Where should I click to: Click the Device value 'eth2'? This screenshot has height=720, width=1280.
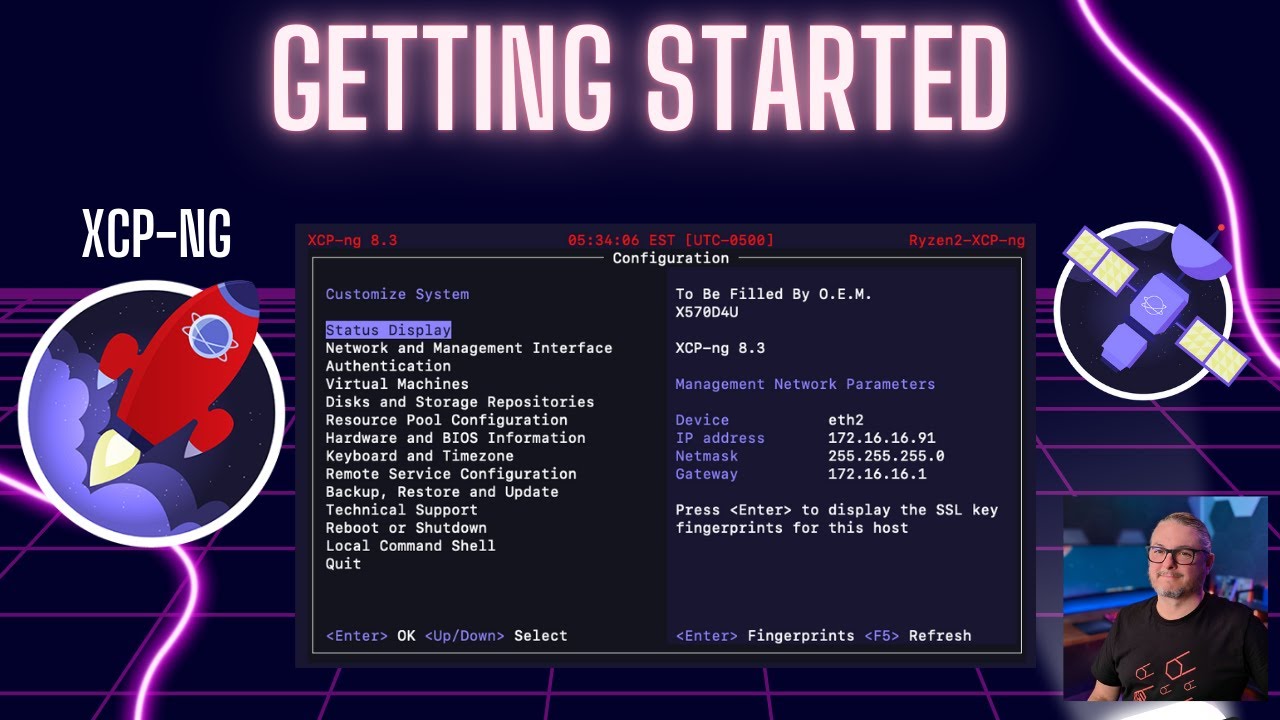pyautogui.click(x=846, y=420)
